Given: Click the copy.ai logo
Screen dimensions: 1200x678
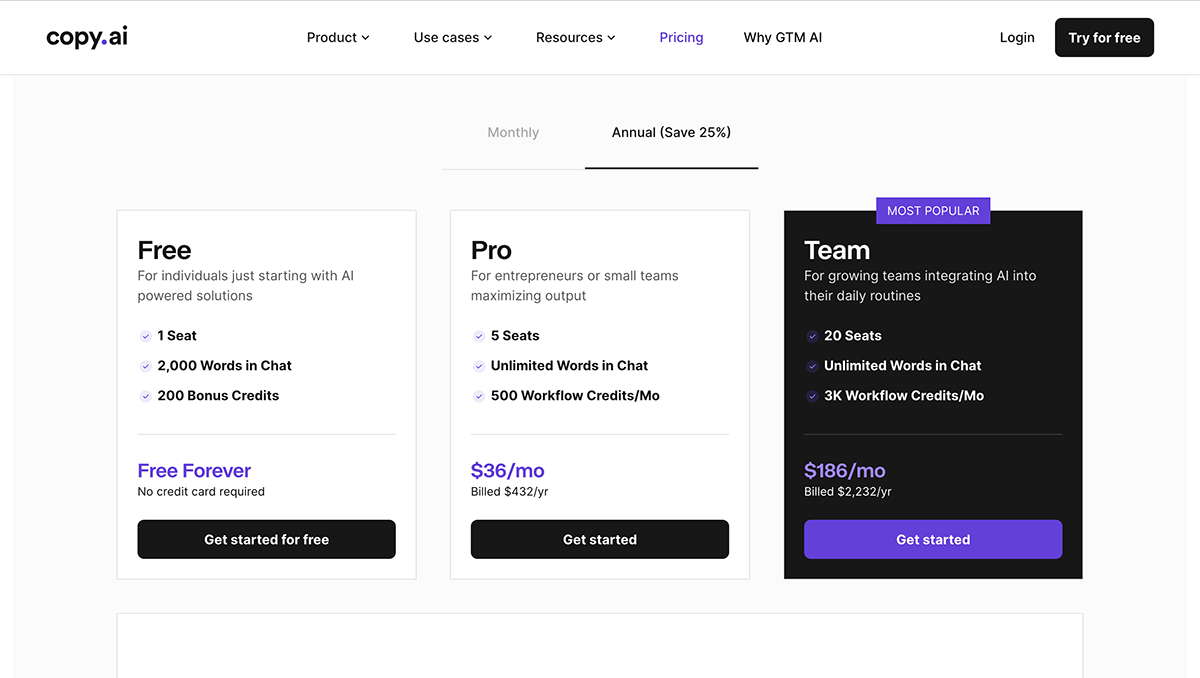Looking at the screenshot, I should click(87, 37).
